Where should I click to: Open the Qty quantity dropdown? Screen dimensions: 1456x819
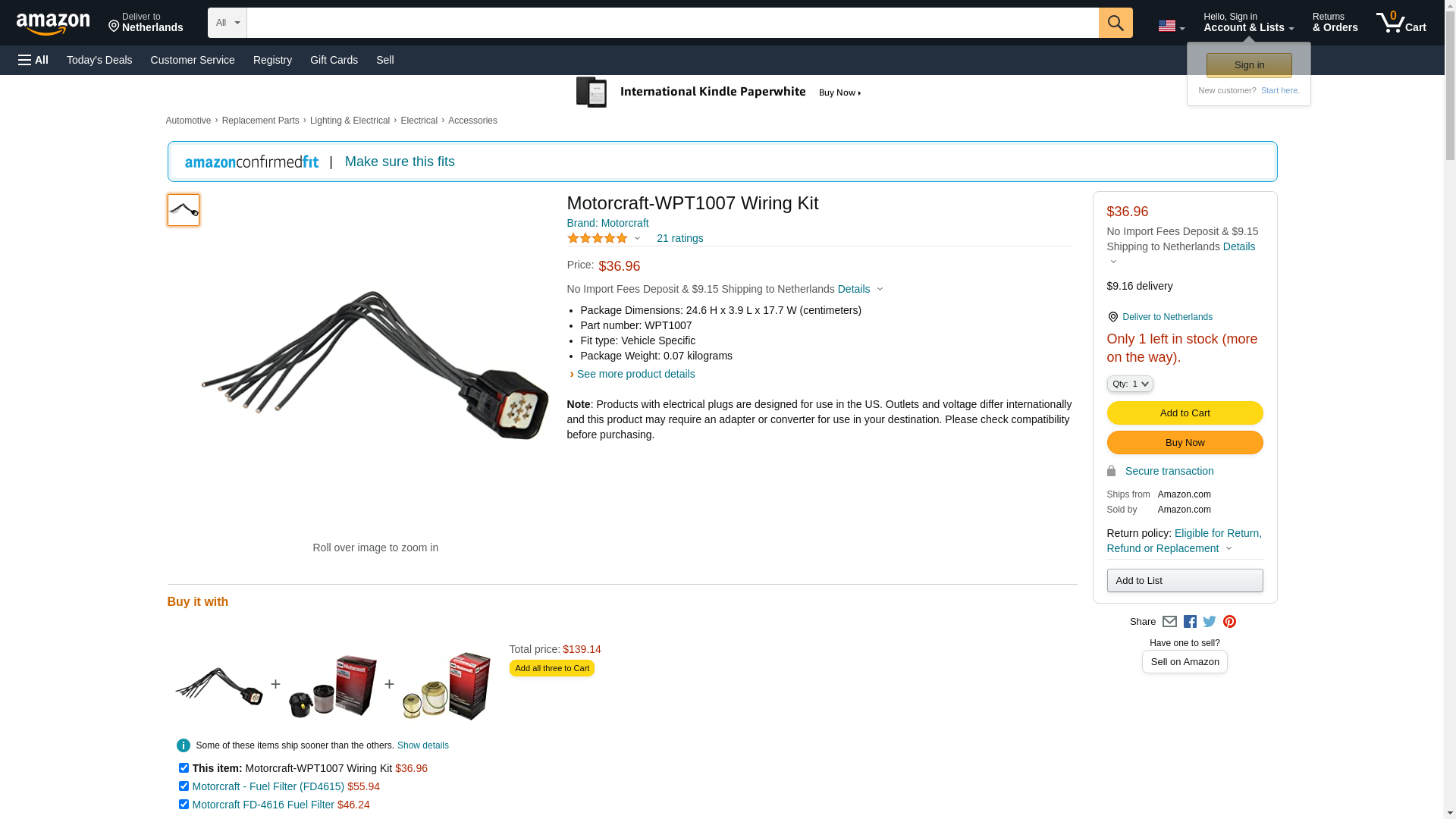tap(1129, 384)
